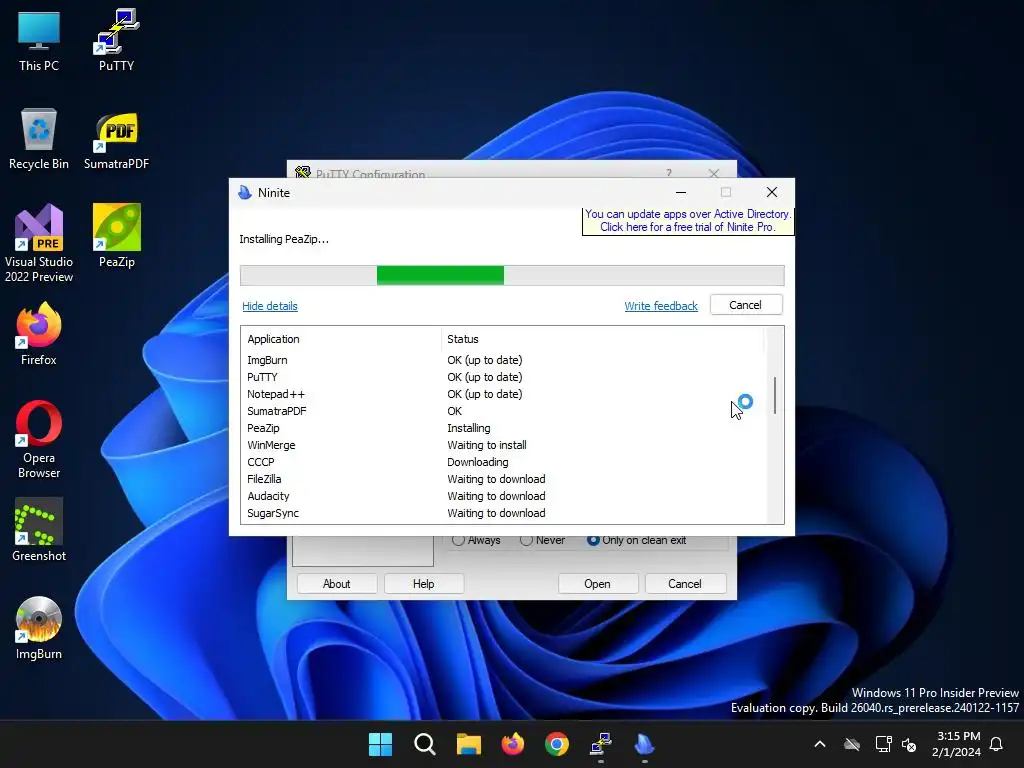Click the Ninite installation progress bar
This screenshot has width=1024, height=768.
pyautogui.click(x=512, y=276)
